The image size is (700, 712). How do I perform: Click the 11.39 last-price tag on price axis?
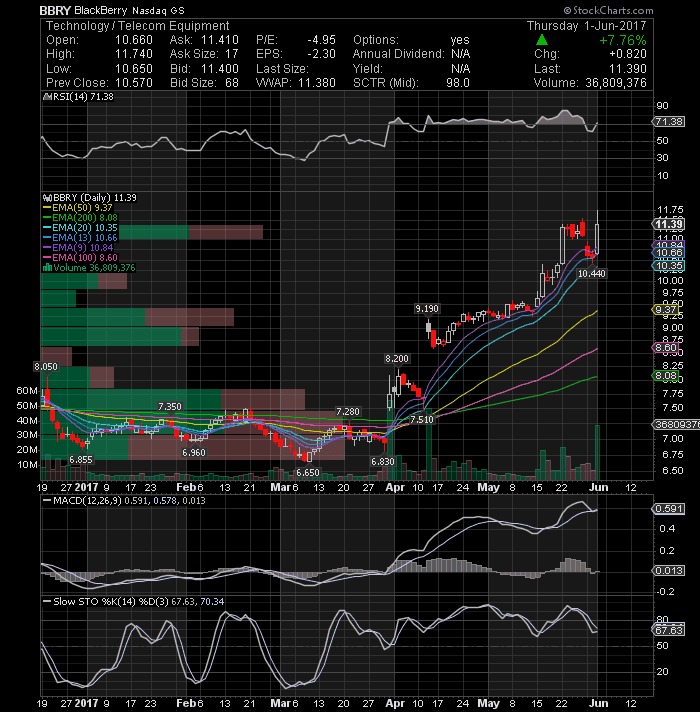pos(668,224)
